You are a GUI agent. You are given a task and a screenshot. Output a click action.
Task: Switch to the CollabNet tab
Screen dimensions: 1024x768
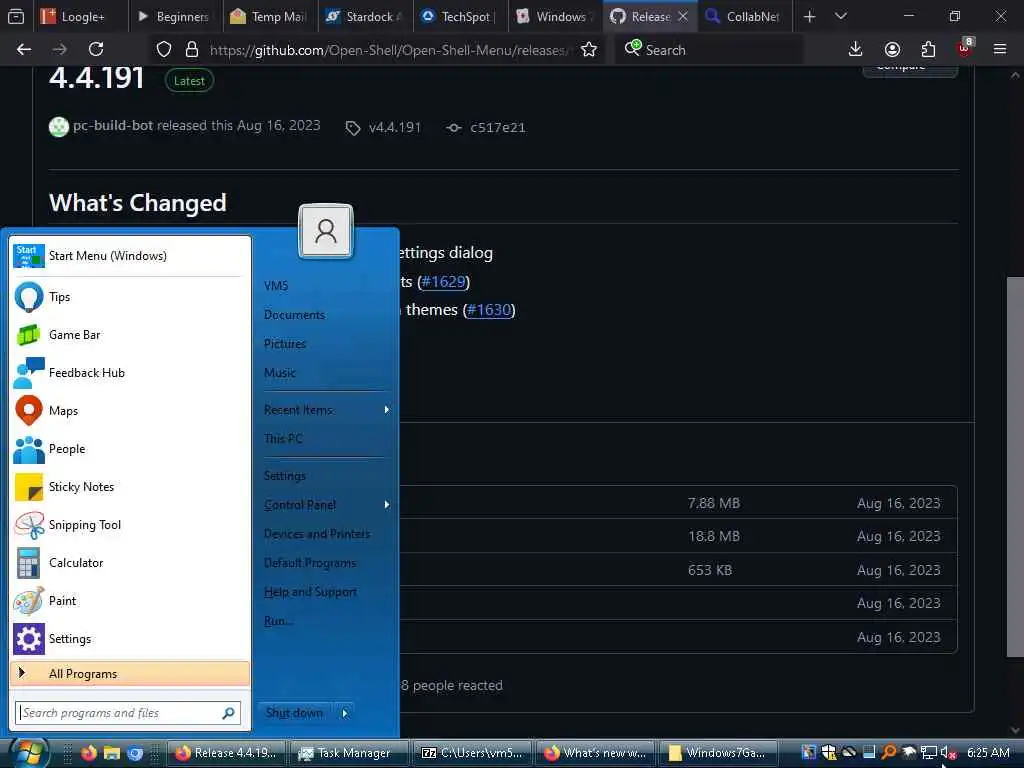coord(745,16)
